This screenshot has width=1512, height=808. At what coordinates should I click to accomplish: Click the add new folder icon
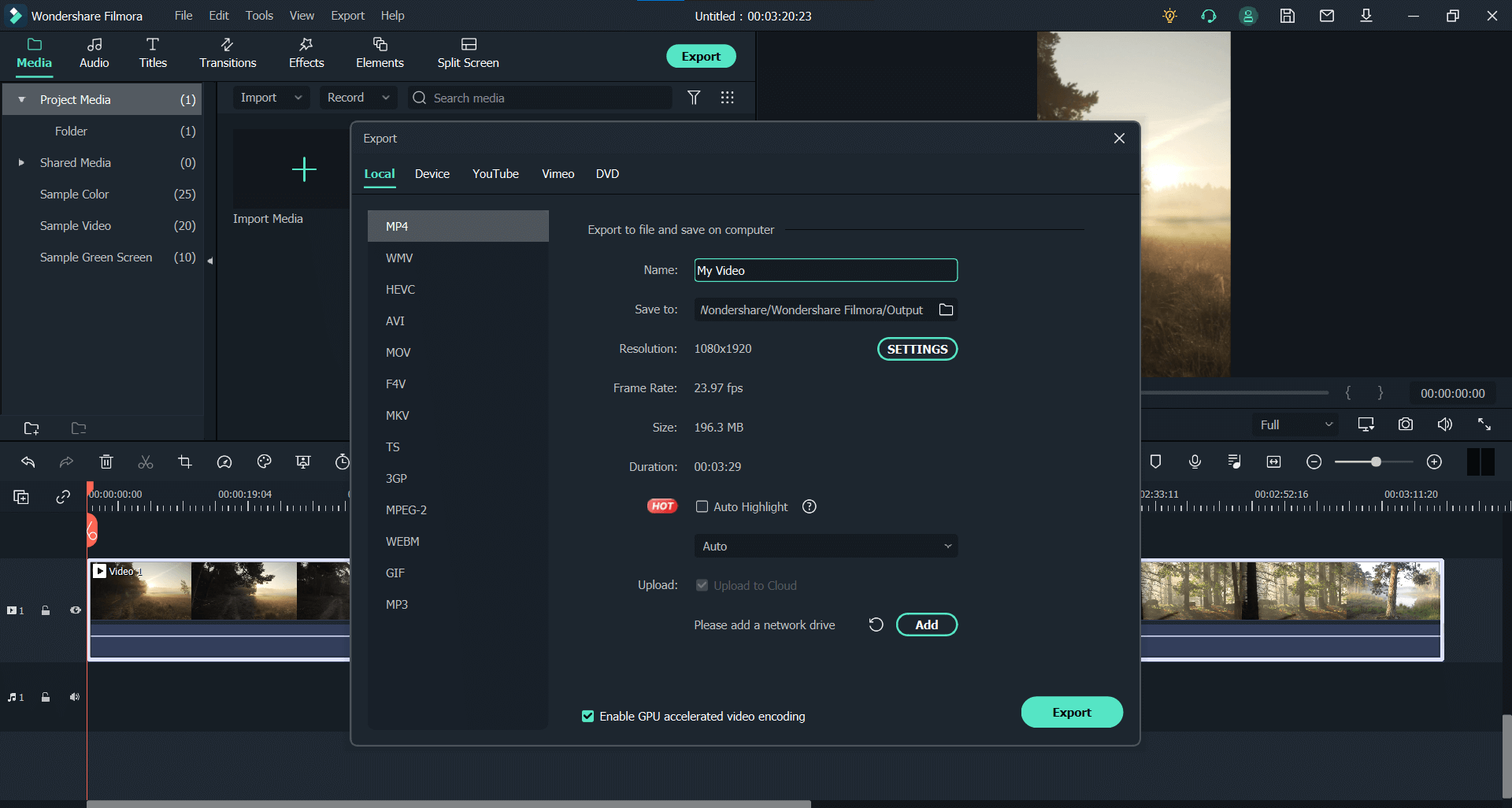pos(31,428)
